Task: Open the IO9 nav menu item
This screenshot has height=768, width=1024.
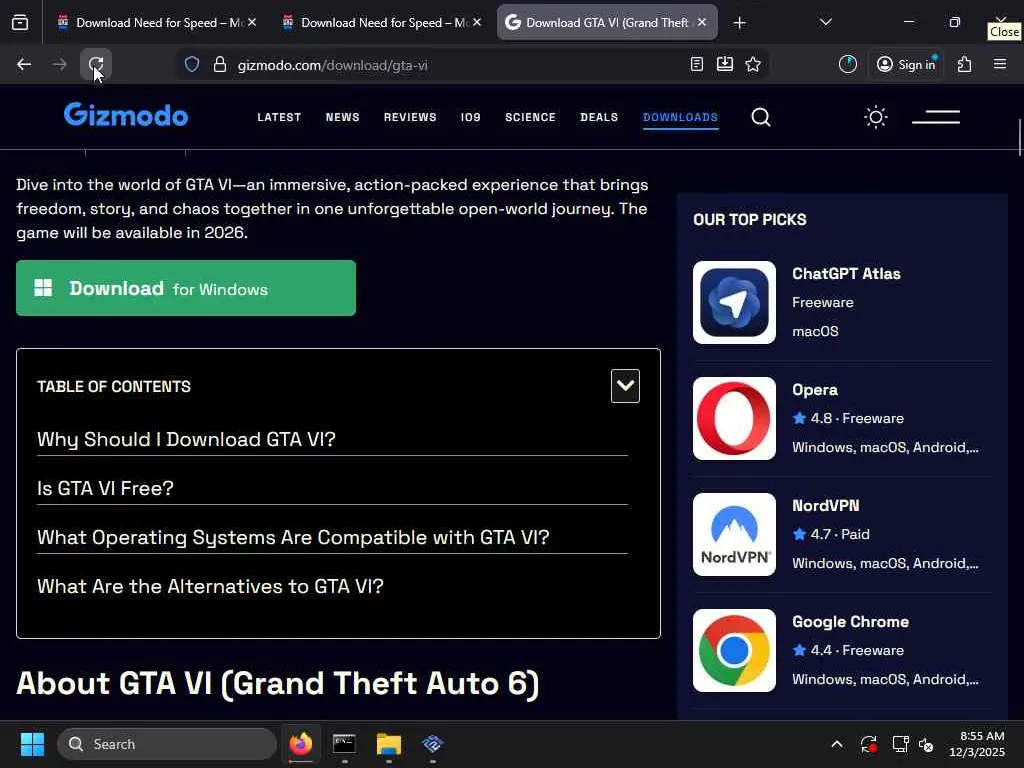Action: click(x=471, y=118)
